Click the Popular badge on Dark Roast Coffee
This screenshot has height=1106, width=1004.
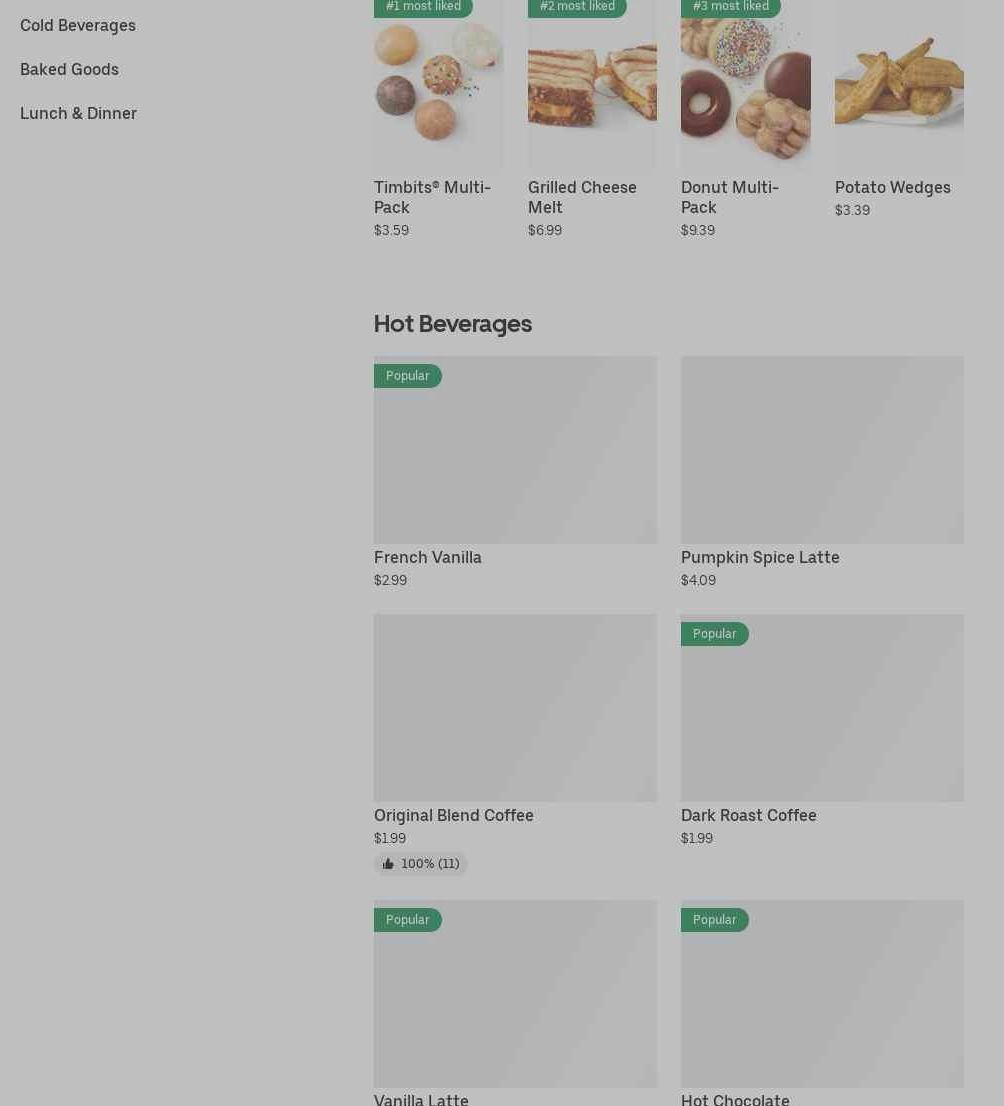click(x=714, y=634)
